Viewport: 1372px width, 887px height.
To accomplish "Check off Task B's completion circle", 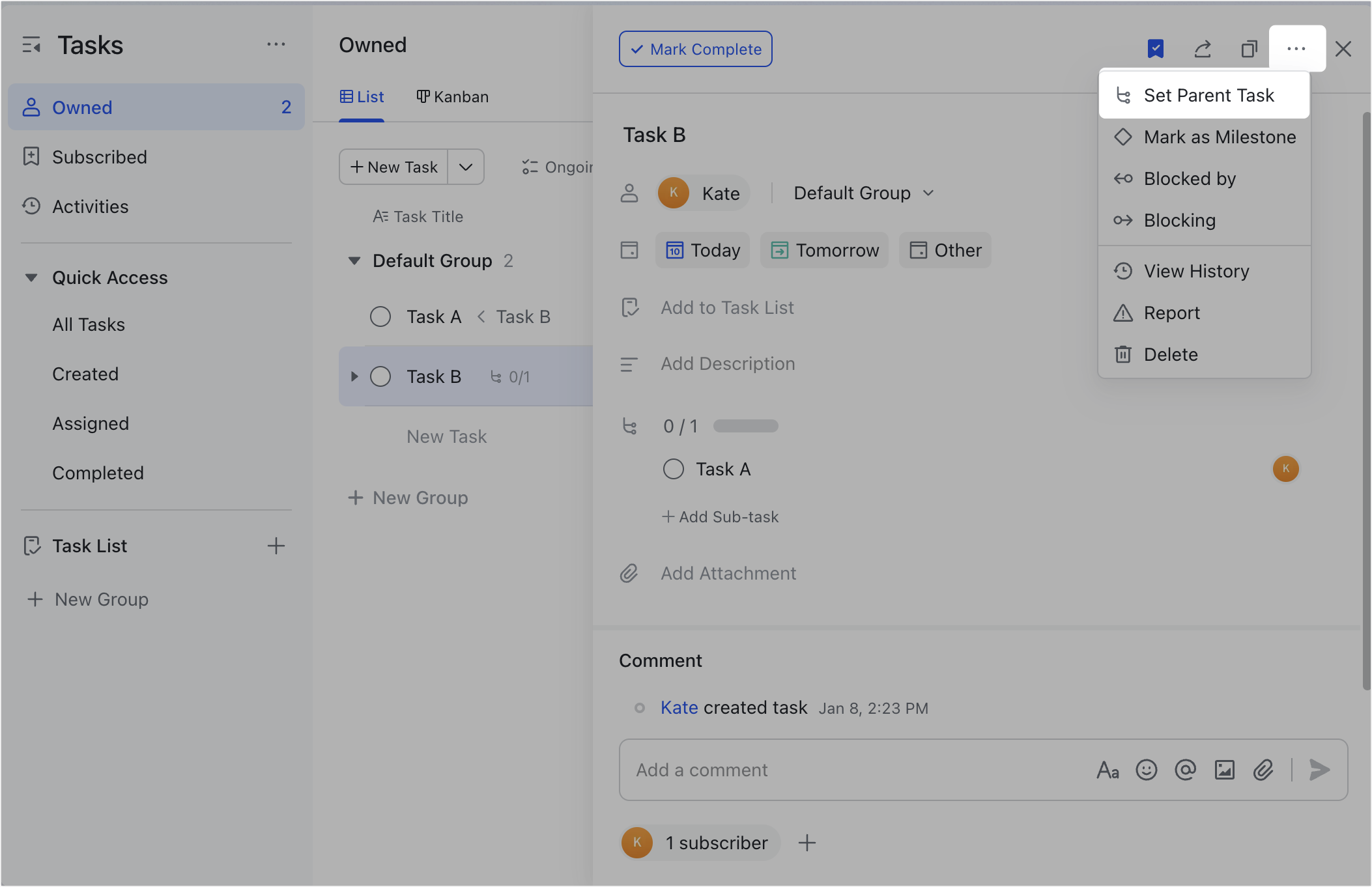I will [380, 376].
